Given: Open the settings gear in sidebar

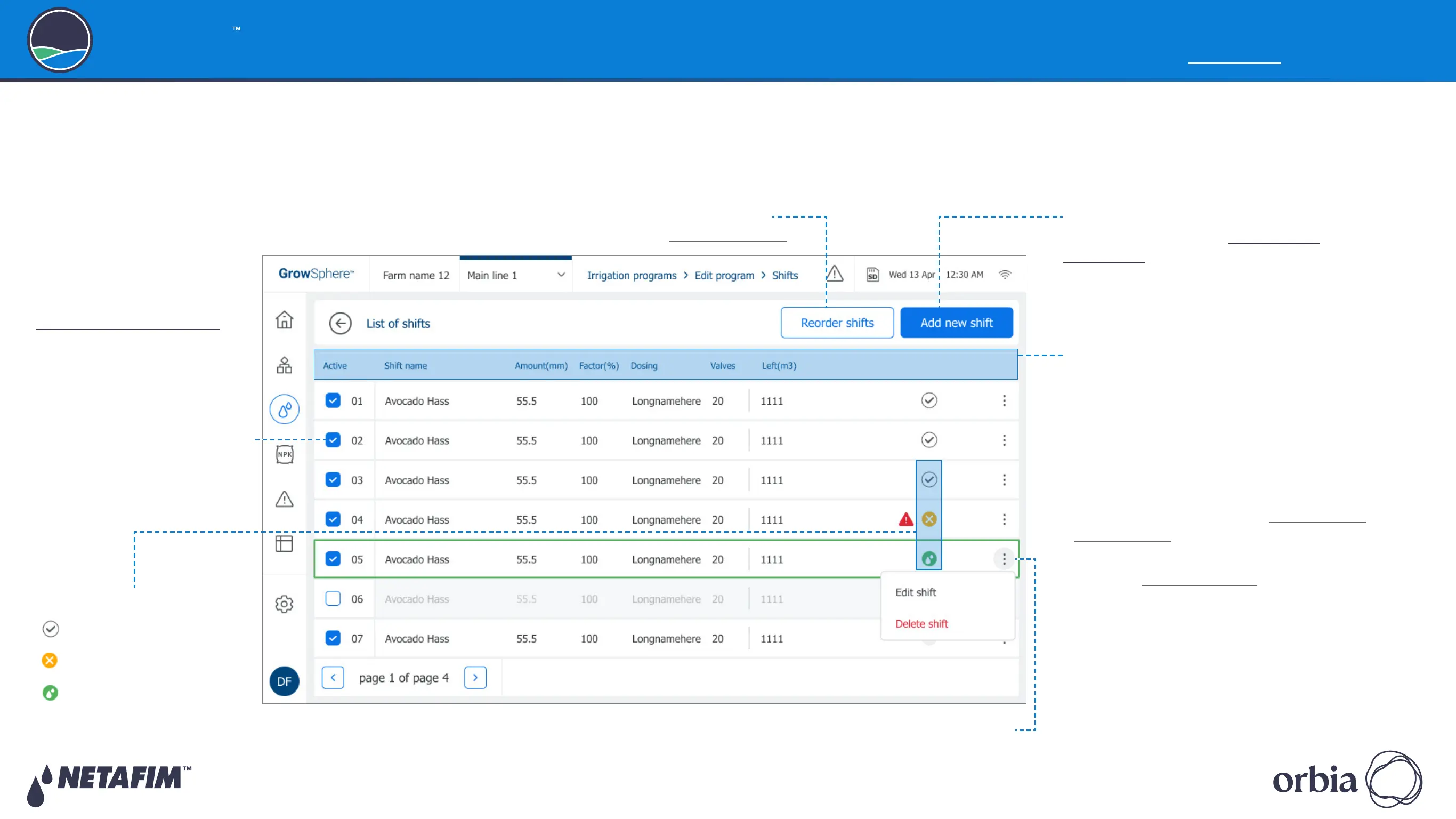Looking at the screenshot, I should tap(284, 604).
